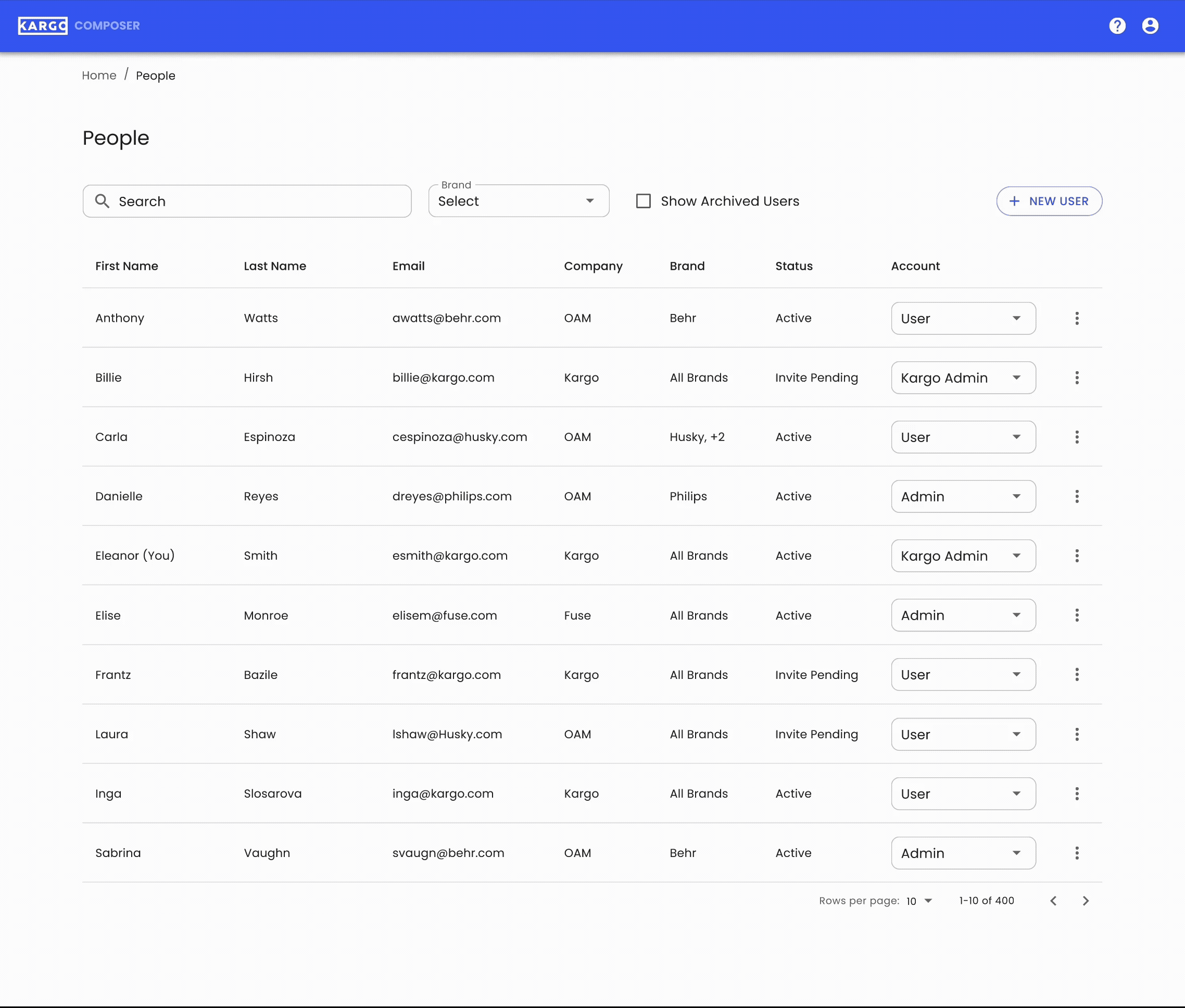This screenshot has height=1008, width=1185.
Task: Open kebab menu for Elise Monroe
Action: tap(1076, 615)
